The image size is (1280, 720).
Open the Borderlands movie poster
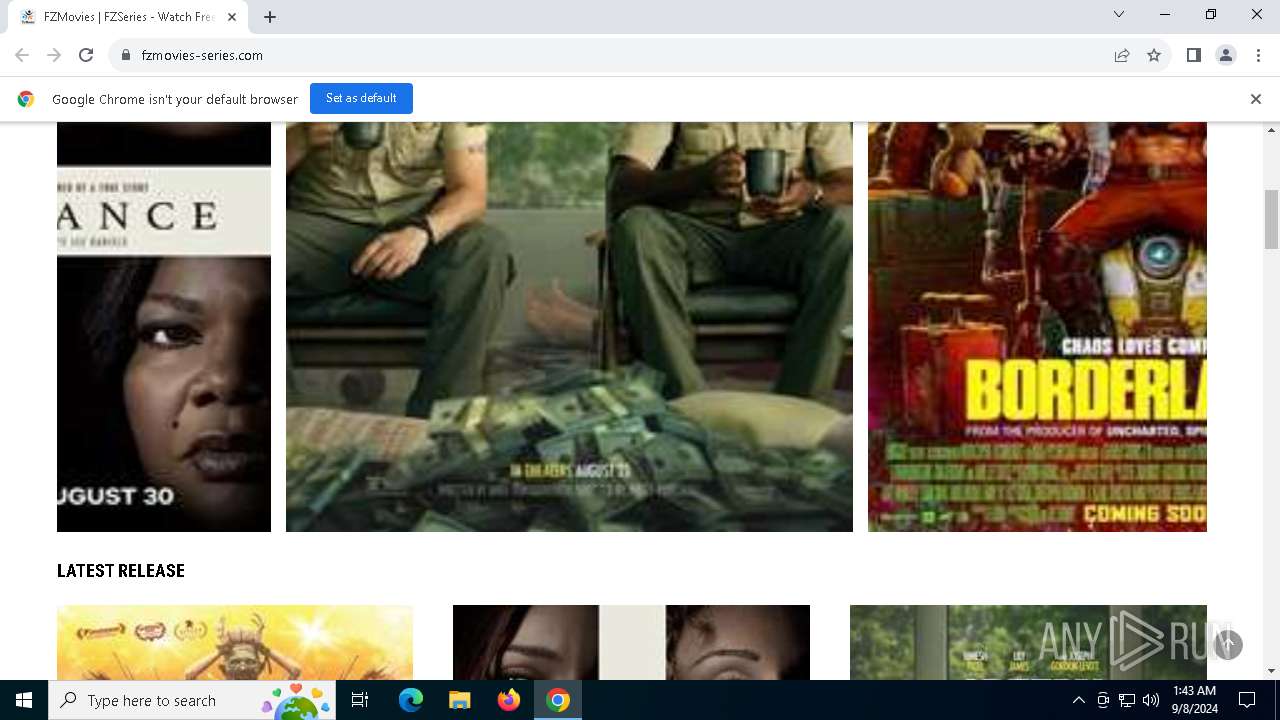1037,326
